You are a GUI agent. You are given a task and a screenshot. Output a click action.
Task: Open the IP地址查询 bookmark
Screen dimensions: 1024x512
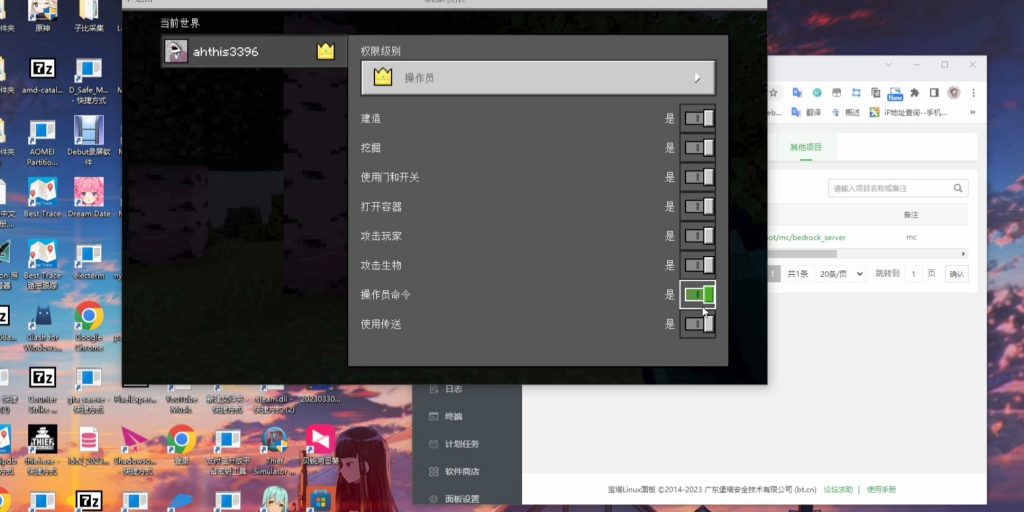click(908, 112)
